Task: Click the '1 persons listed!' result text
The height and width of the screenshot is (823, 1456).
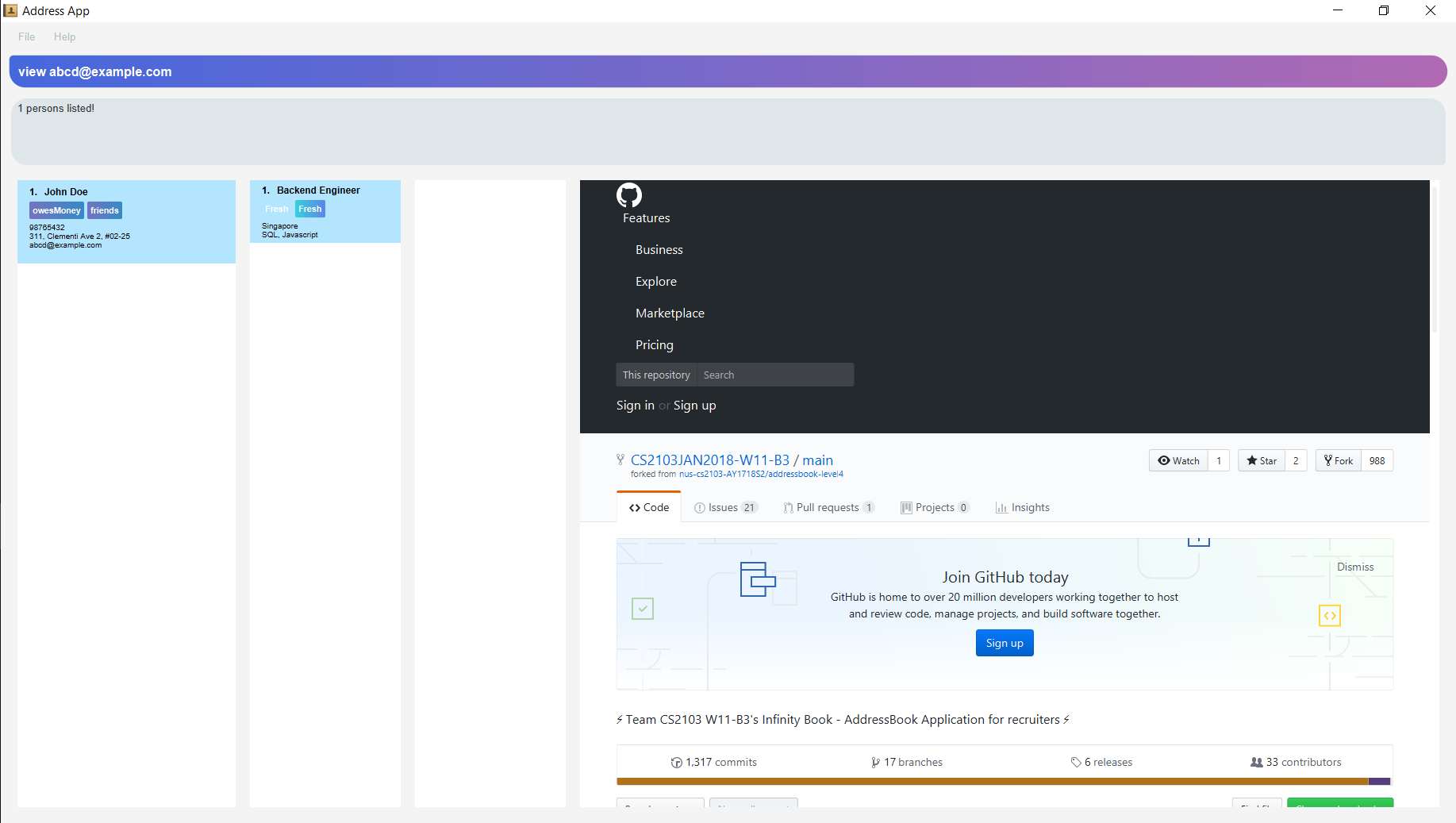Action: [x=56, y=108]
